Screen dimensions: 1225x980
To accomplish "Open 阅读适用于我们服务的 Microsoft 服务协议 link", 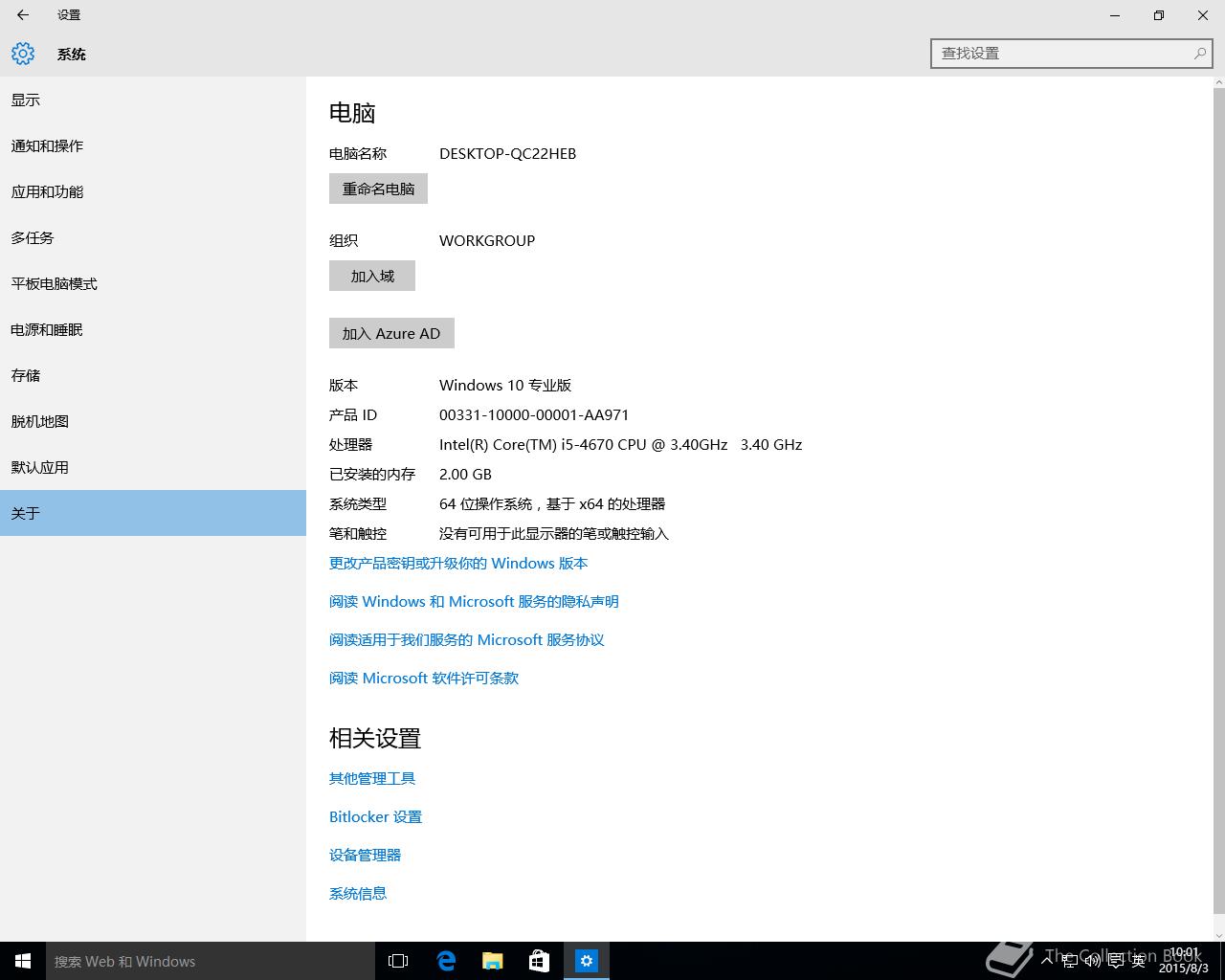I will point(467,639).
